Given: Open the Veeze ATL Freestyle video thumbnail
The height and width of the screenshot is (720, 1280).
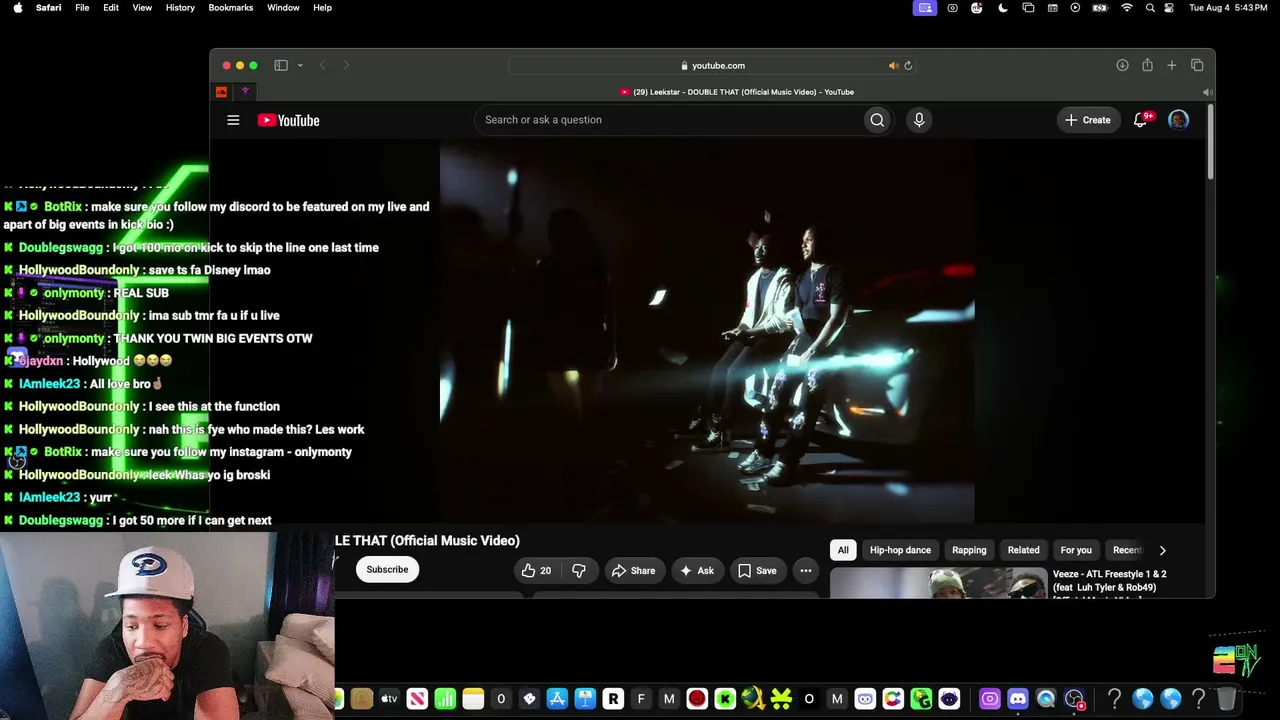Looking at the screenshot, I should click(938, 583).
